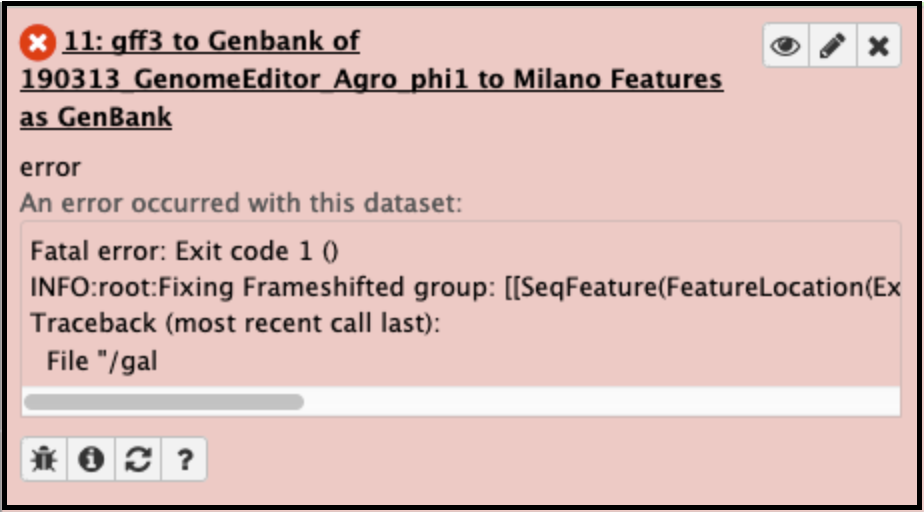Show dataset details info icon
The image size is (924, 512).
click(x=91, y=459)
